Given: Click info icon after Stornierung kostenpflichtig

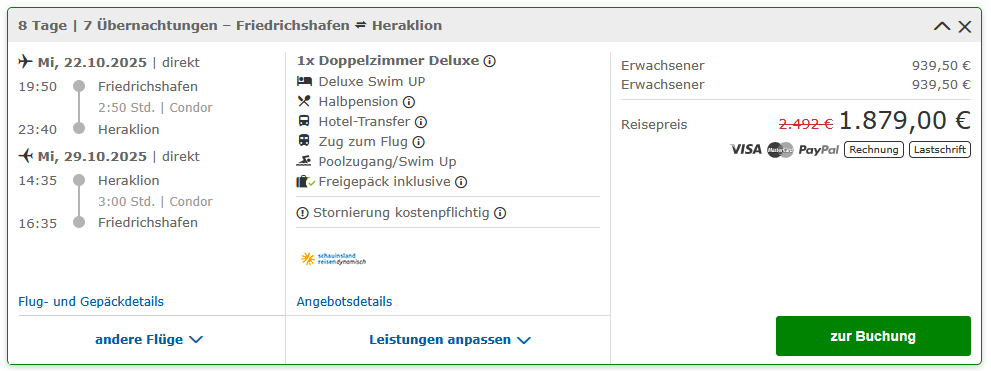Looking at the screenshot, I should [500, 213].
